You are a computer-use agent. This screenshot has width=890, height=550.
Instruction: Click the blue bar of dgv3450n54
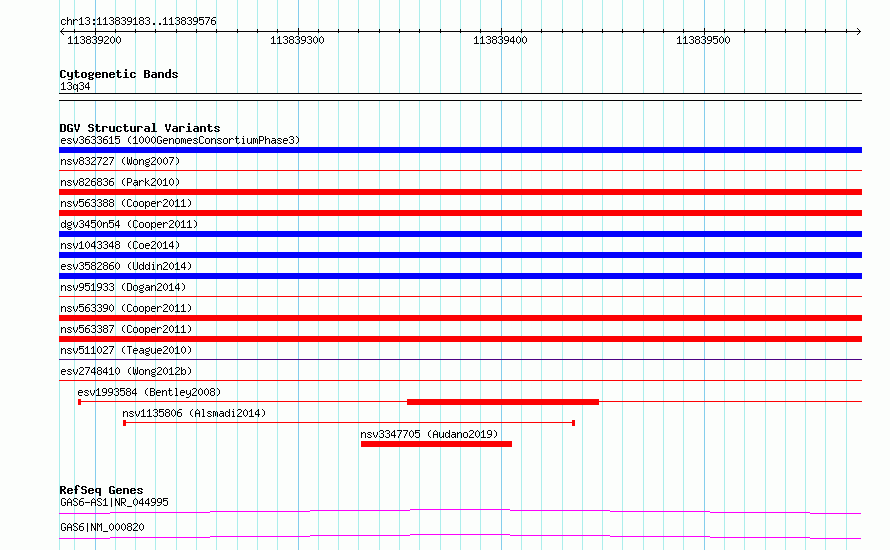click(x=460, y=234)
